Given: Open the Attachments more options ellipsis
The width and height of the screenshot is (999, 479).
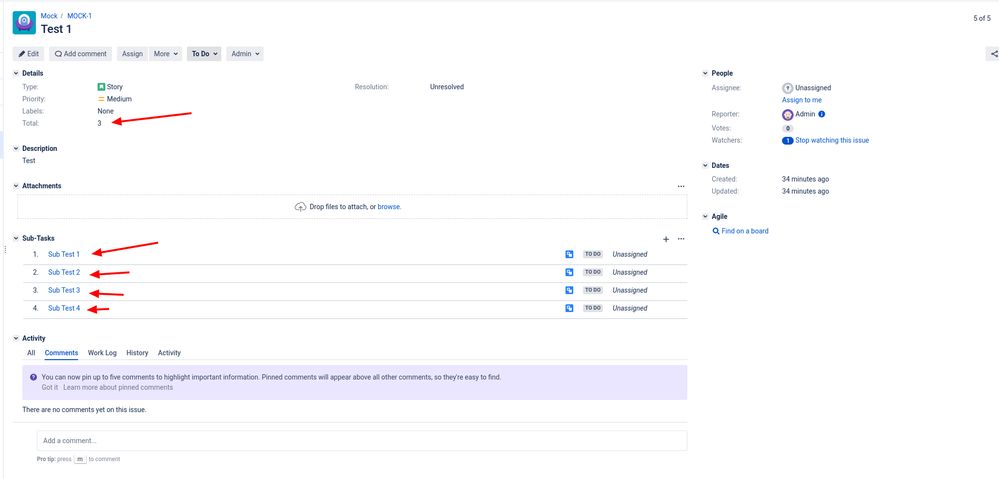Looking at the screenshot, I should coord(681,186).
